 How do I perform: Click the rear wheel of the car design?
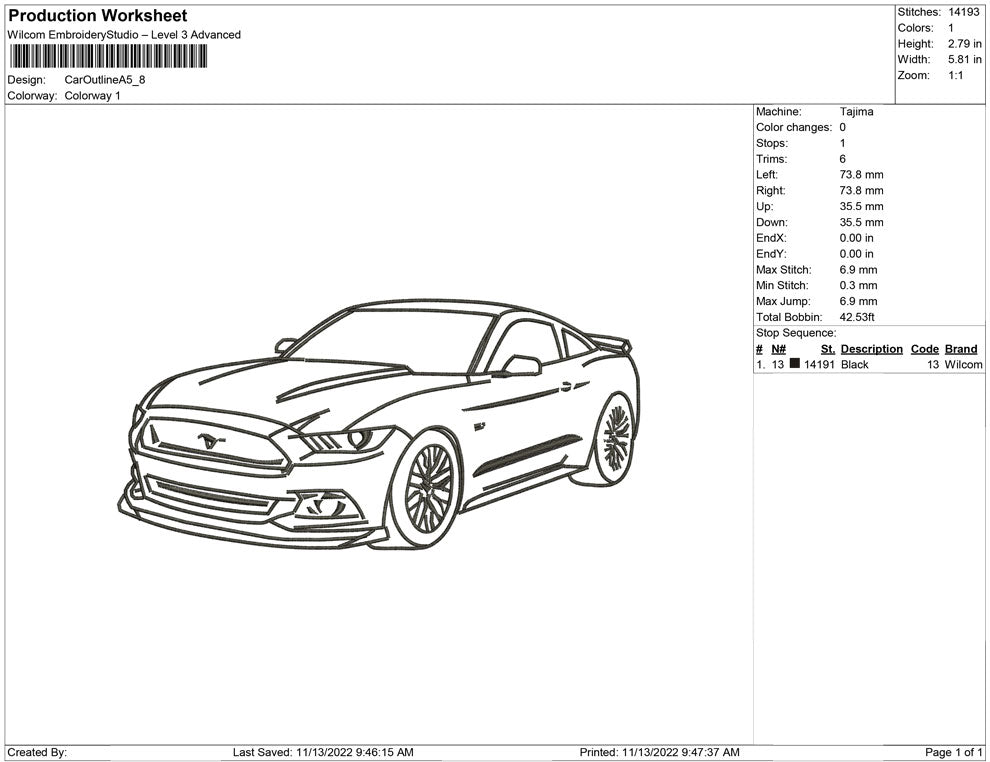coord(614,439)
